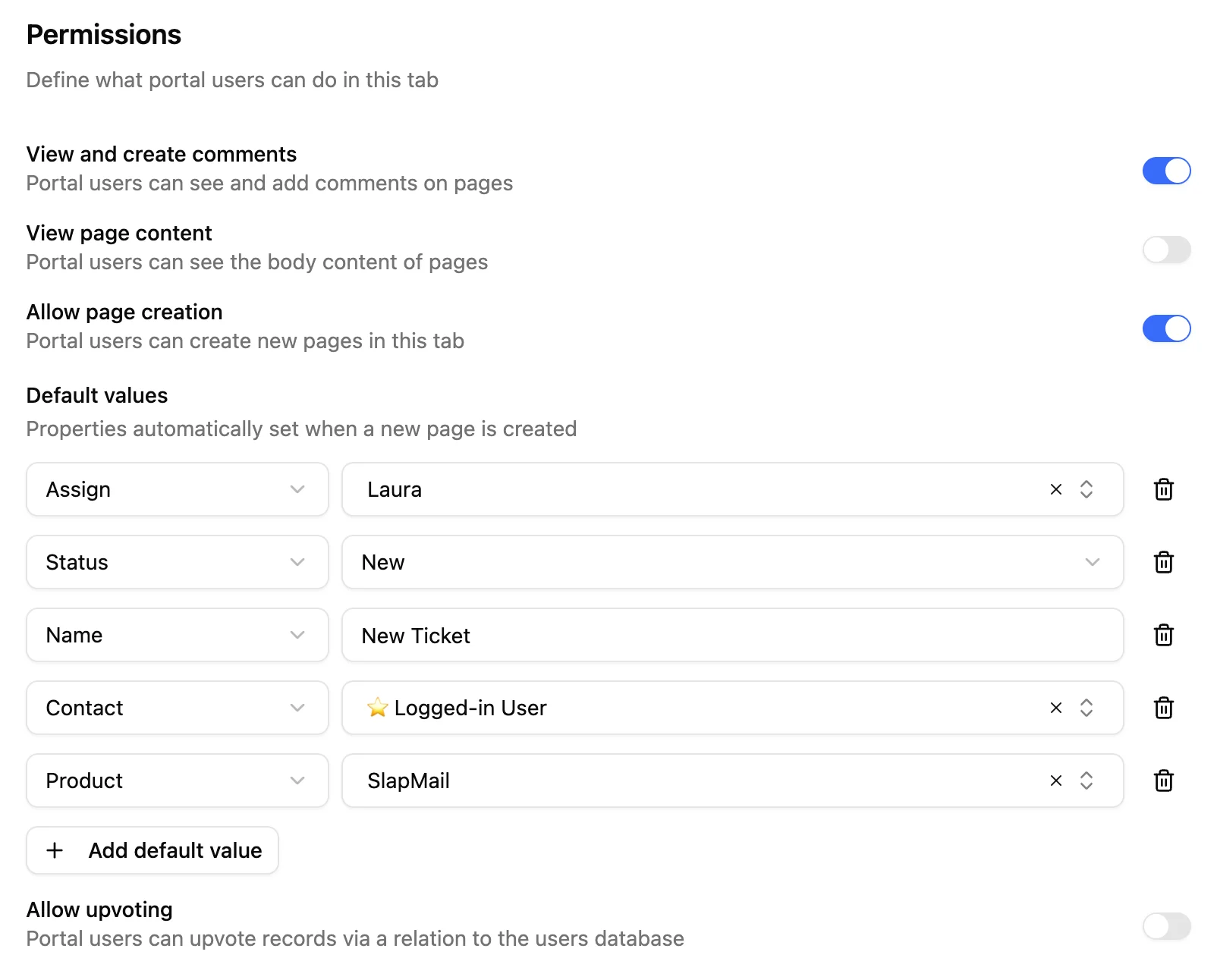The image size is (1217, 980).
Task: Clear the Logged-in User contact value
Action: [1055, 708]
